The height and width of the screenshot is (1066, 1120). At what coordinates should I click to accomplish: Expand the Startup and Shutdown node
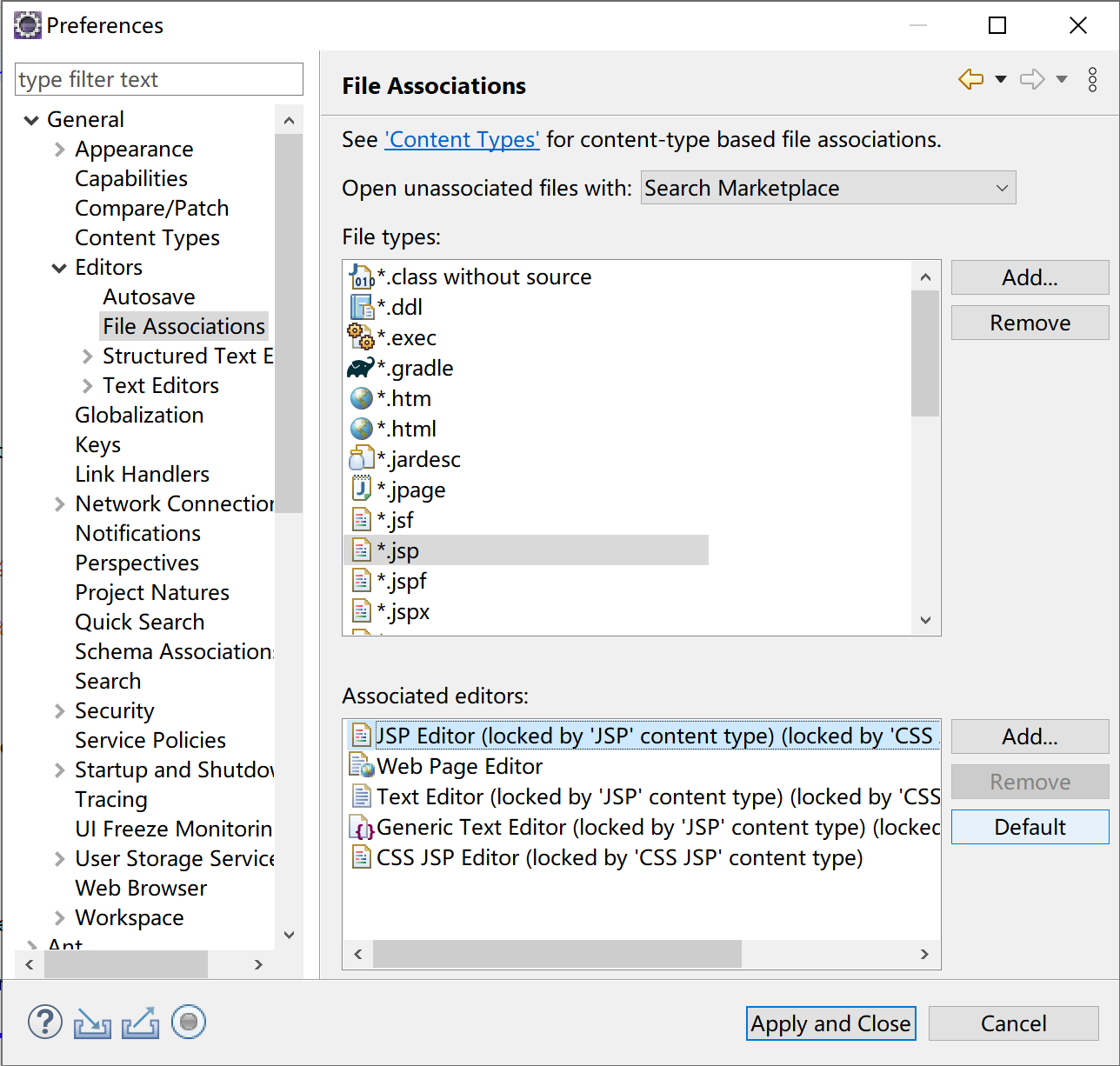[59, 770]
